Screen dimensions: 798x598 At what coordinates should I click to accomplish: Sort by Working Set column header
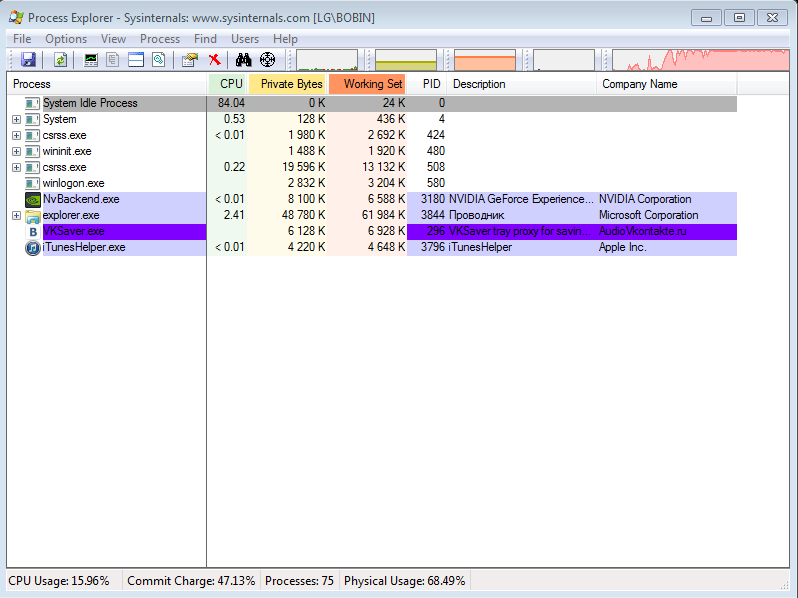pyautogui.click(x=367, y=84)
